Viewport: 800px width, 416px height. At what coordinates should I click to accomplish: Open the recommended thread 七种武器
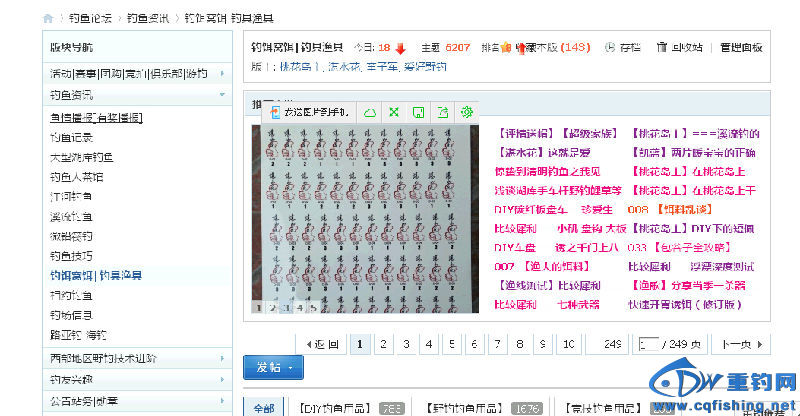[578, 305]
